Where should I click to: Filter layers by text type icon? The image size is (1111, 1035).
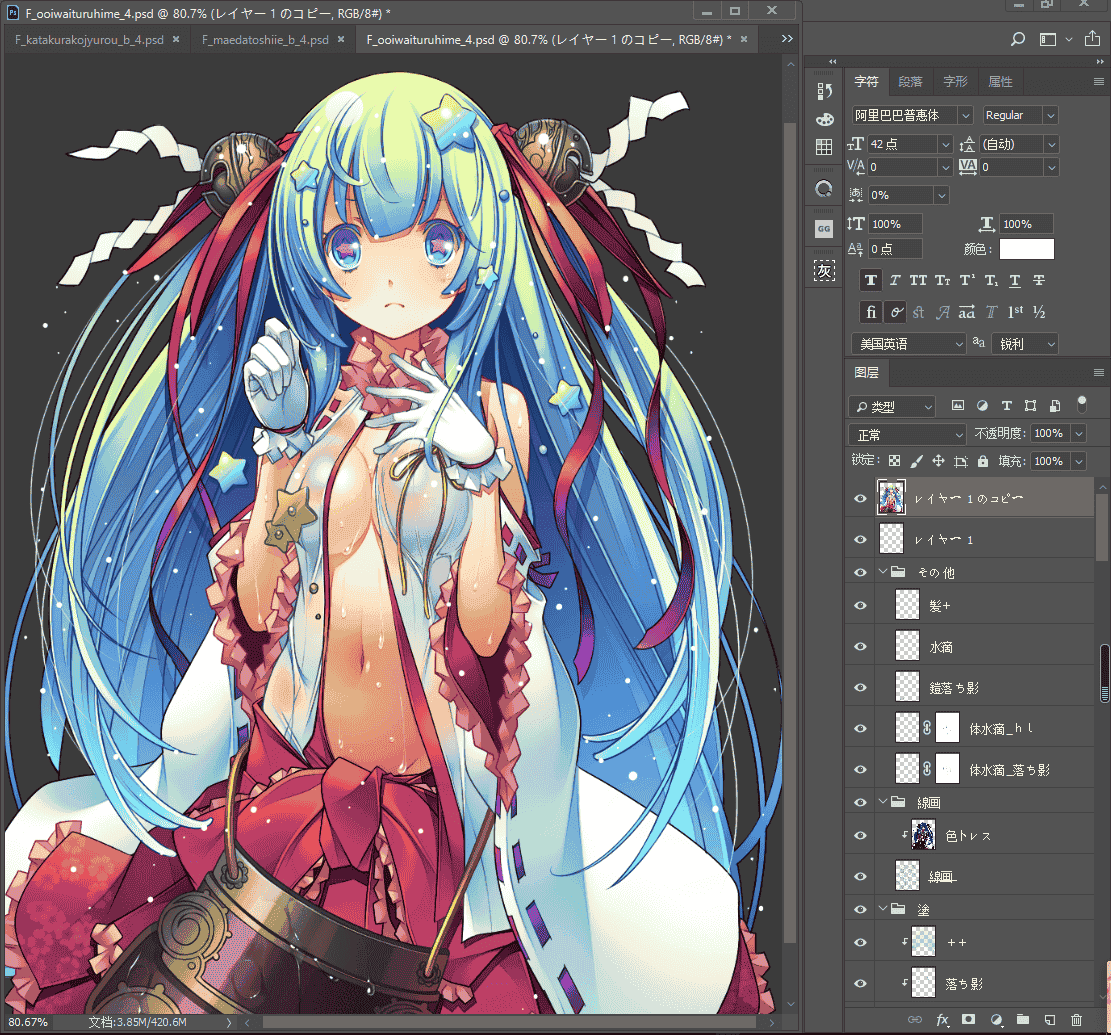1006,406
